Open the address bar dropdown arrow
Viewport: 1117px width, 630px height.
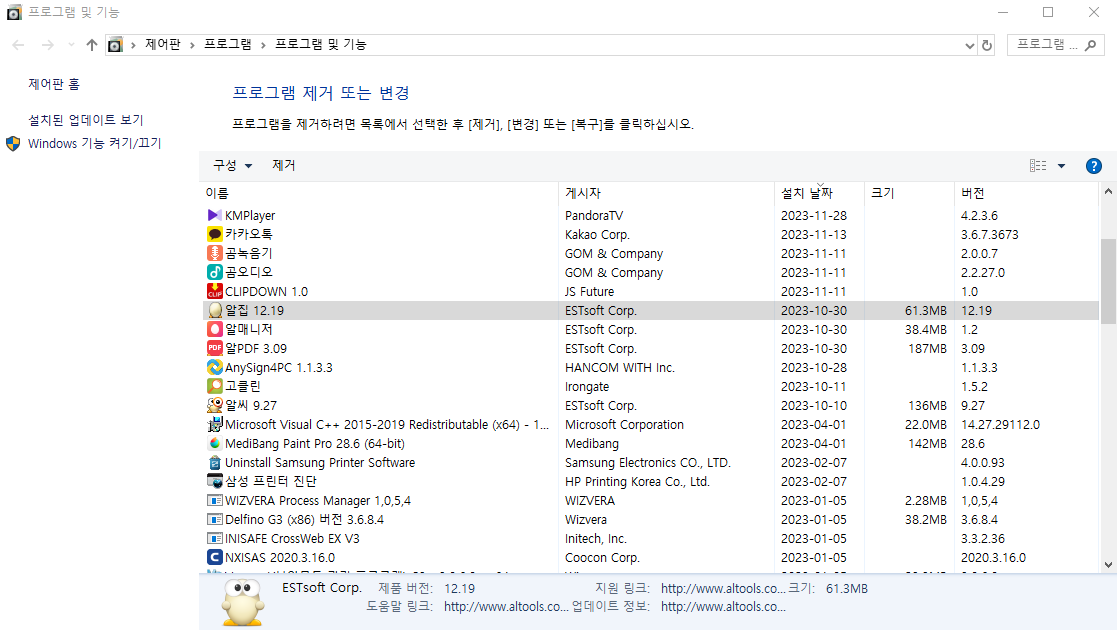[968, 44]
